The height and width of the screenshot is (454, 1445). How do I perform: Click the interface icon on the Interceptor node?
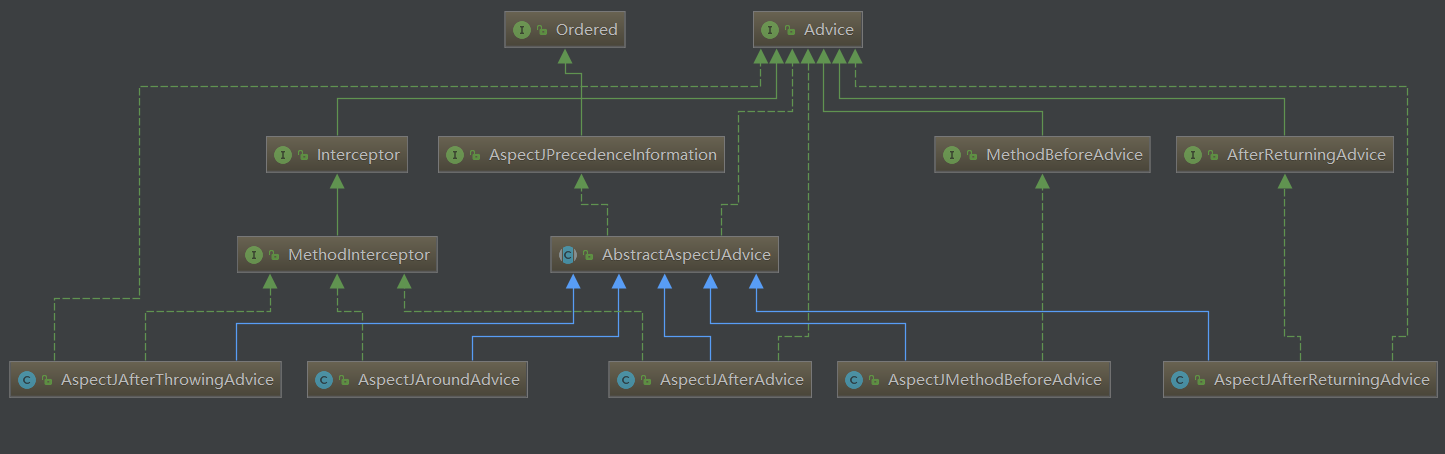(283, 155)
